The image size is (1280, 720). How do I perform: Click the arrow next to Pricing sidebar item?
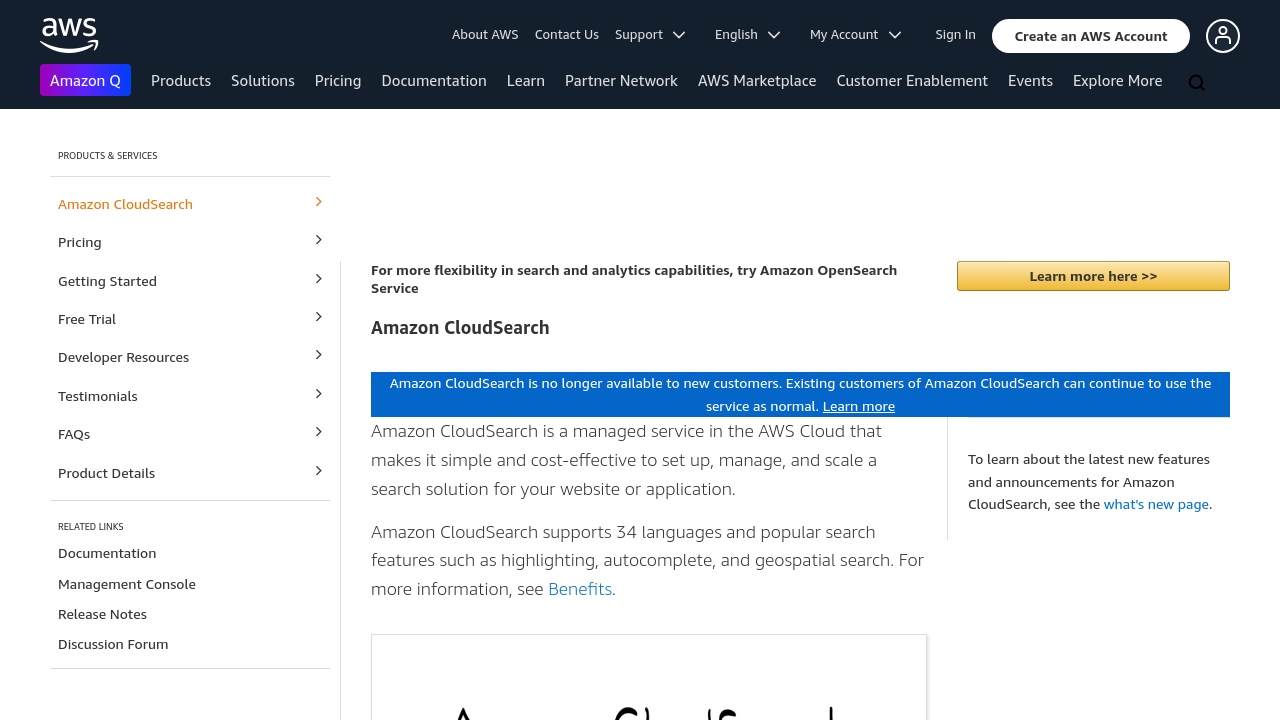coord(319,240)
